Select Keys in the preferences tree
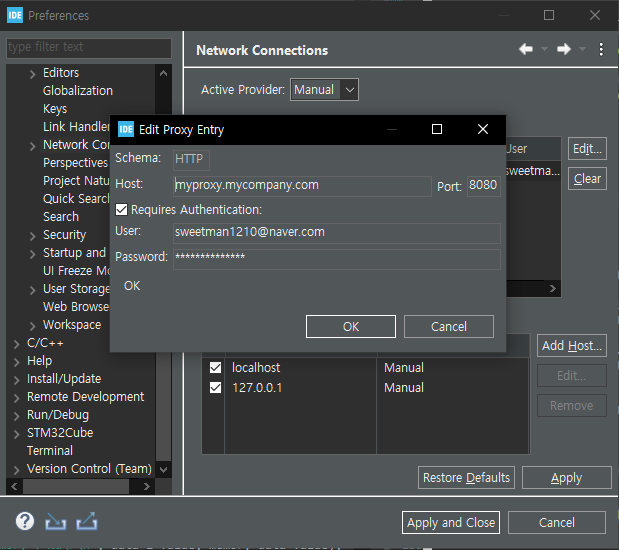The width and height of the screenshot is (619, 550). click(55, 109)
